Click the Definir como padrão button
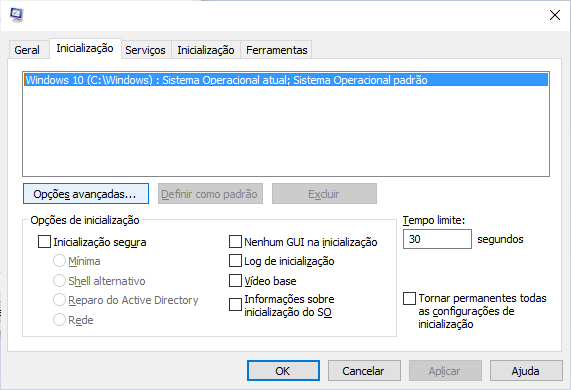Screen dimensions: 571x390 210,194
